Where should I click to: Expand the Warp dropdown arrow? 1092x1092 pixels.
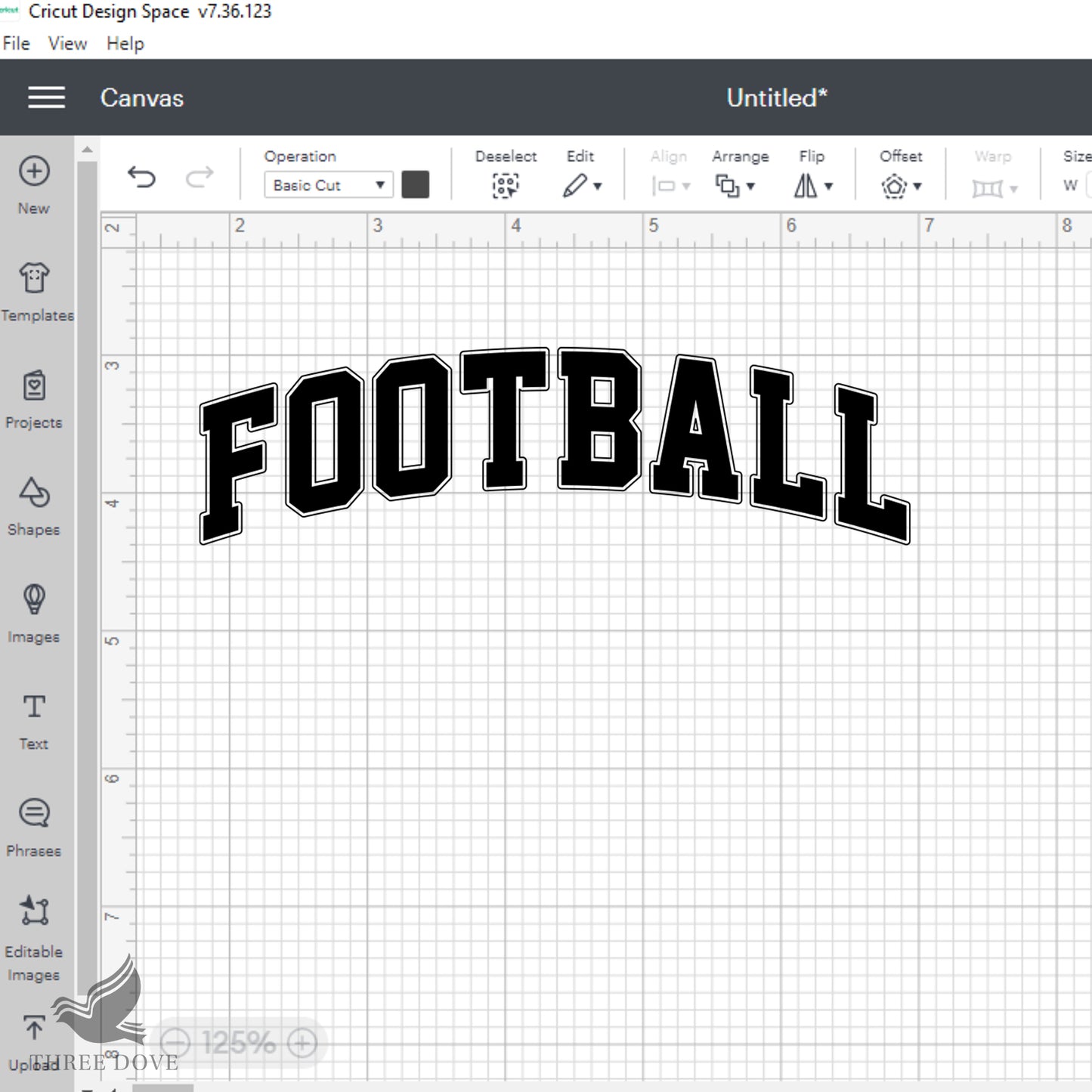(x=1013, y=188)
